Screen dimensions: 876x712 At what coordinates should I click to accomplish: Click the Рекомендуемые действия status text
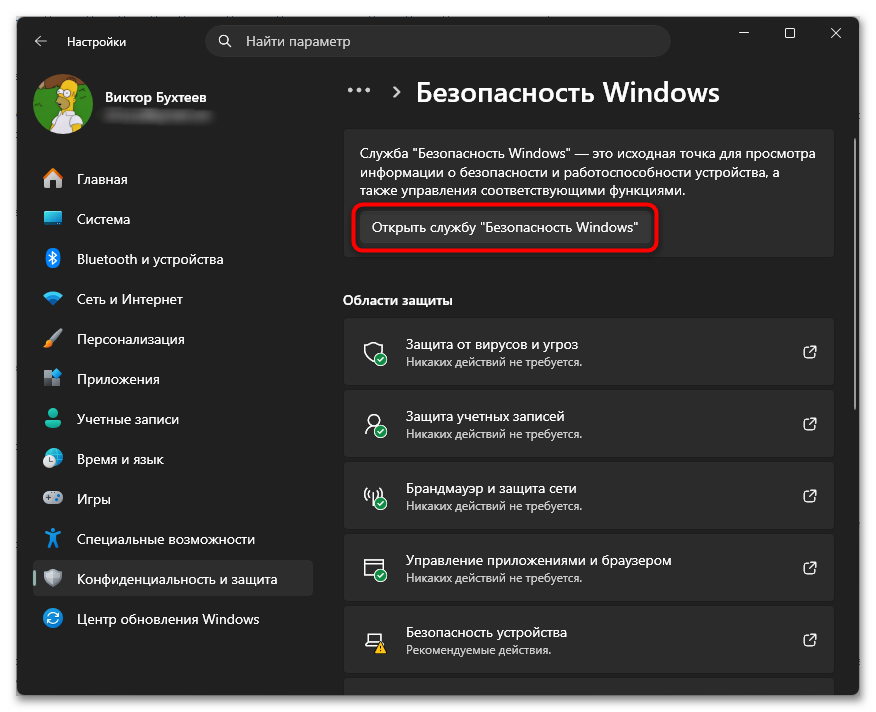tap(478, 650)
